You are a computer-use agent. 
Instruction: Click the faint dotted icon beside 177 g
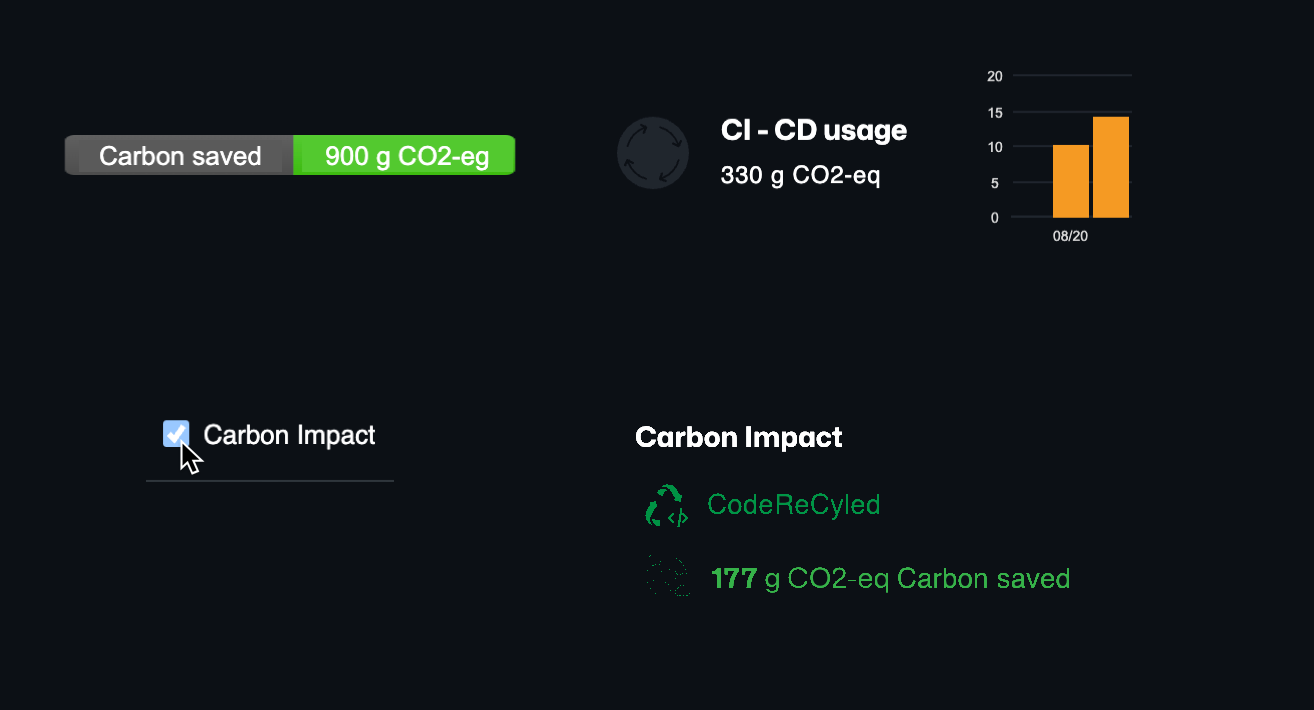667,577
